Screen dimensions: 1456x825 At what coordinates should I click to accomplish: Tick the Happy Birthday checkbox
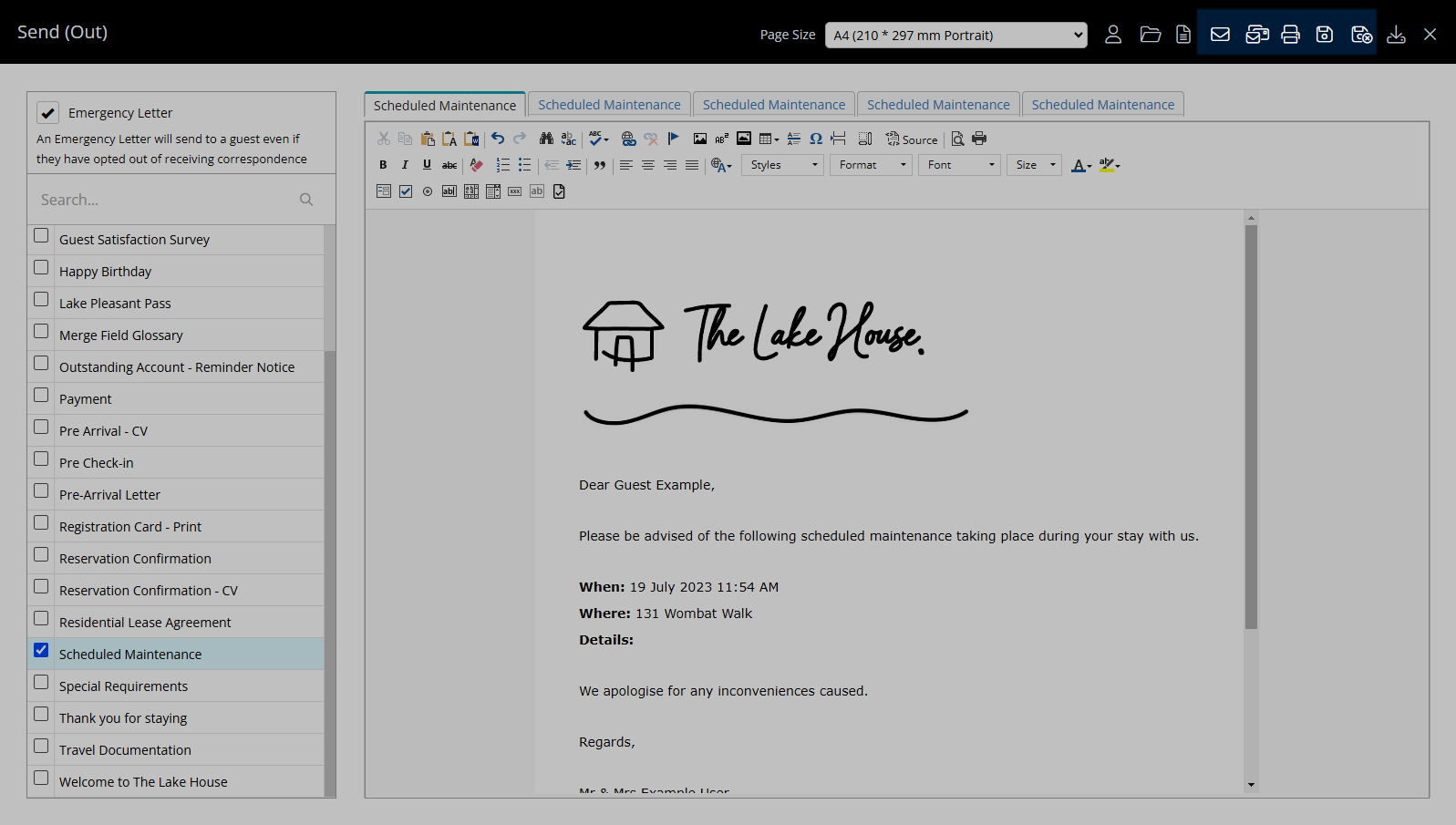[x=41, y=268]
